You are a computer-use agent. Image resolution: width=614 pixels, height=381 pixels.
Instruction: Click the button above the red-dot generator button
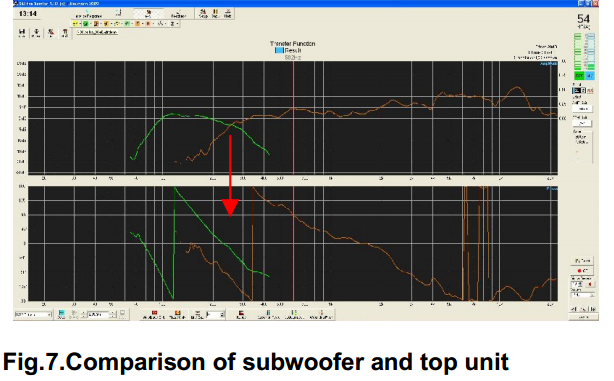[582, 261]
